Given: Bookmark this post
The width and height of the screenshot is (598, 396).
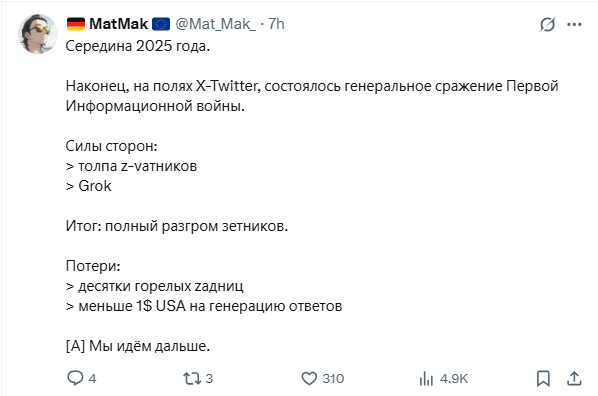Looking at the screenshot, I should [x=543, y=378].
